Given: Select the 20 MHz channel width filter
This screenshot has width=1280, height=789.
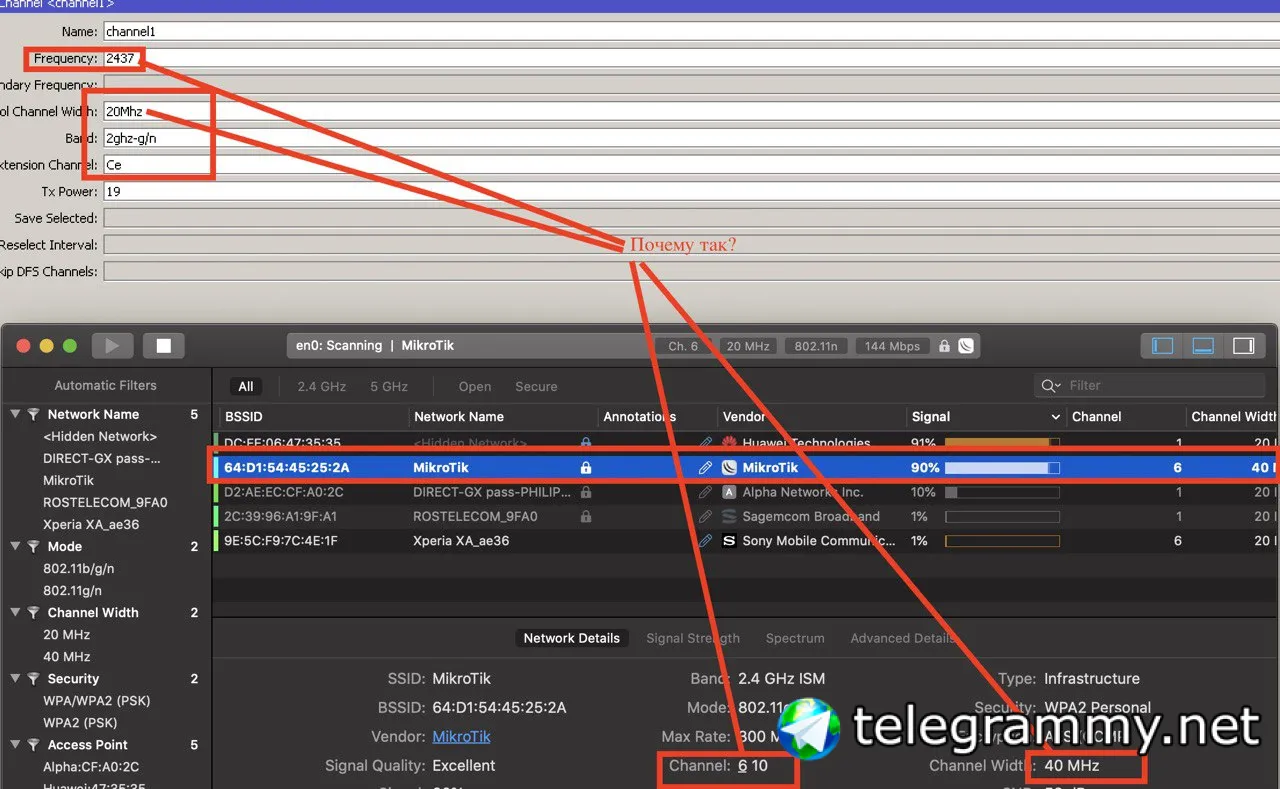Looking at the screenshot, I should [67, 634].
